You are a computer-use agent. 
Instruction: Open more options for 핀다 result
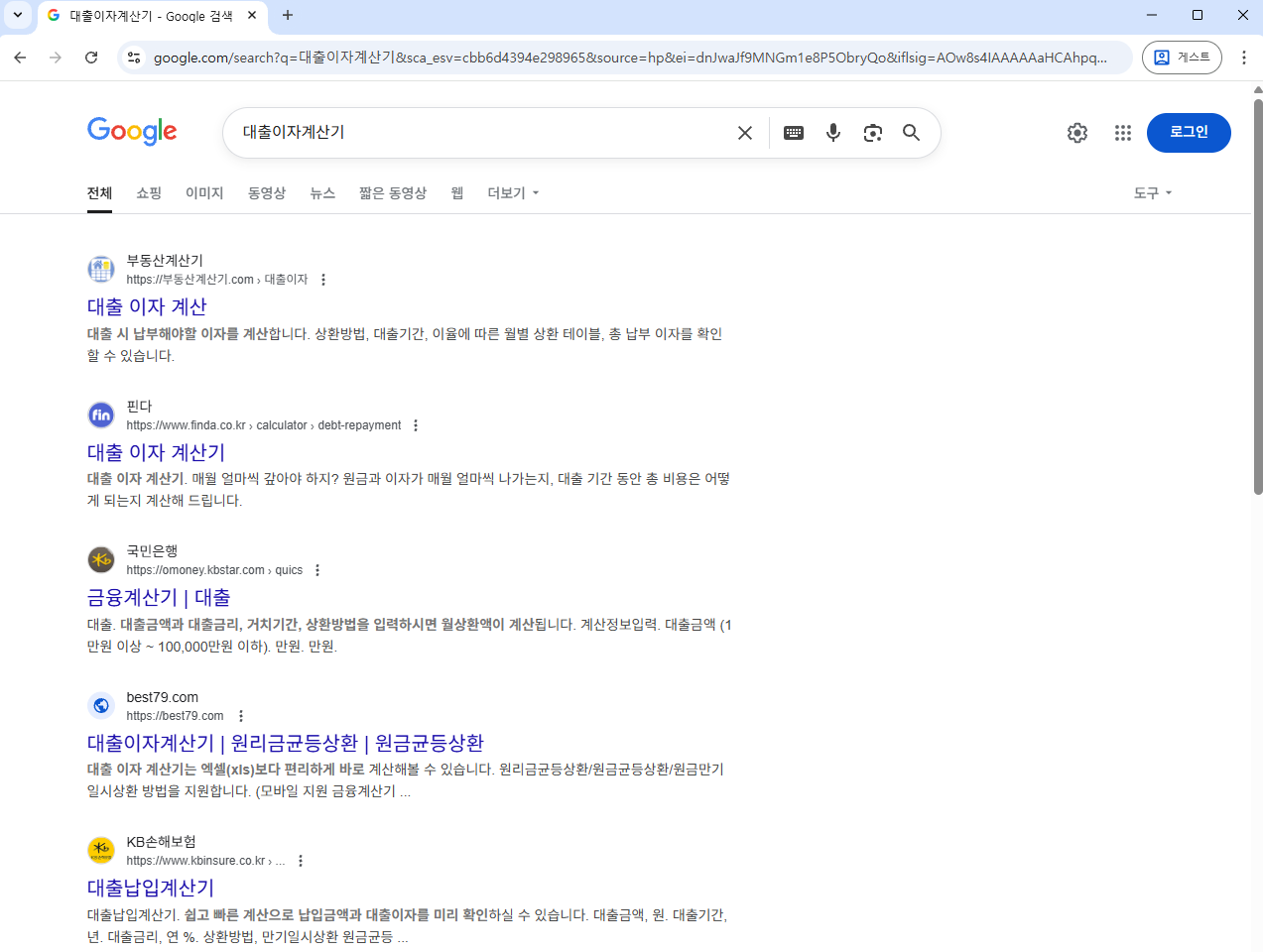[x=416, y=425]
